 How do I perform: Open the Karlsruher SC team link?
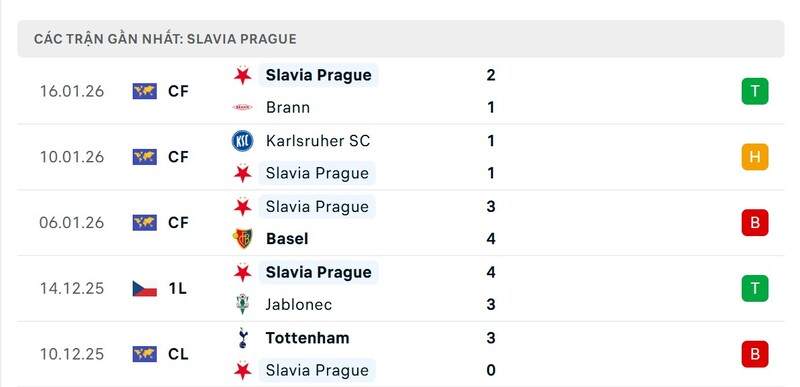[x=318, y=141]
